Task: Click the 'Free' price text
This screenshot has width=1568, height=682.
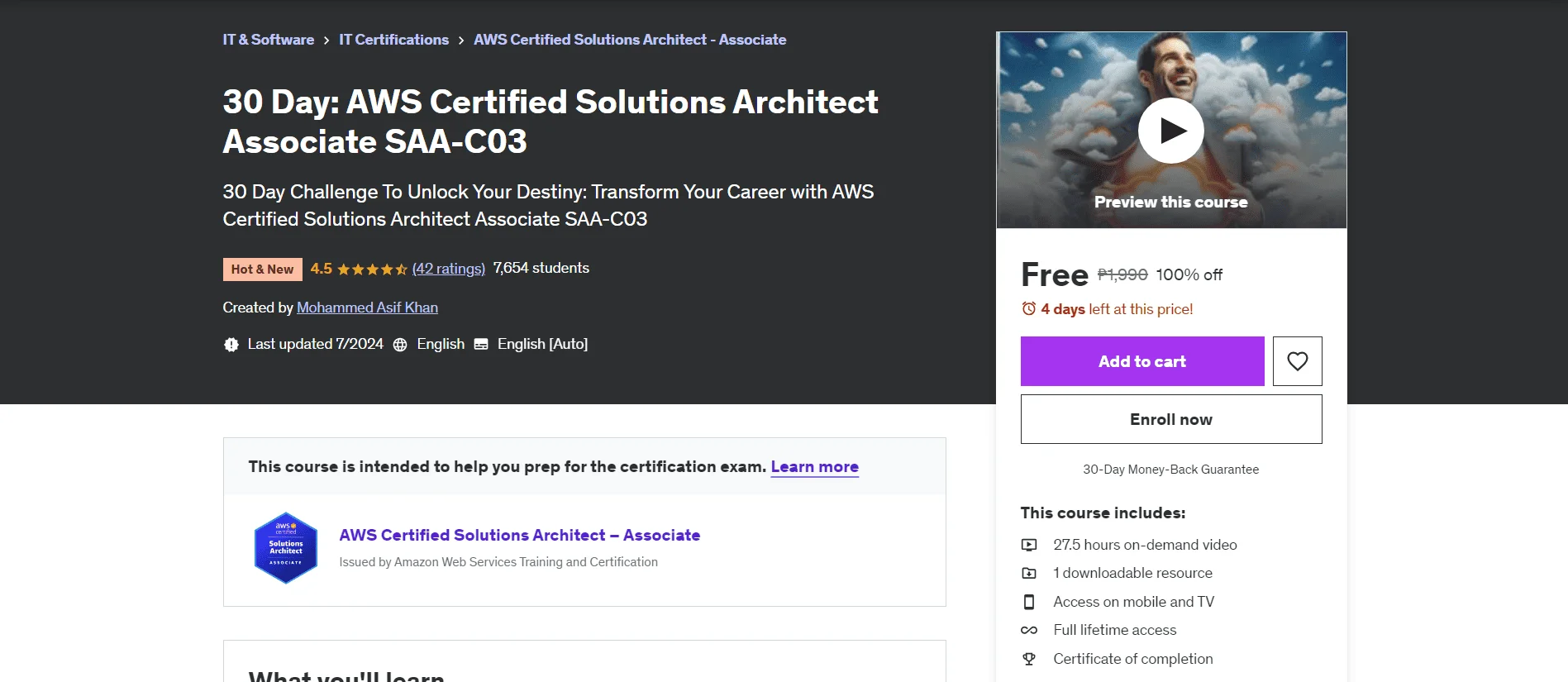Action: [1055, 274]
